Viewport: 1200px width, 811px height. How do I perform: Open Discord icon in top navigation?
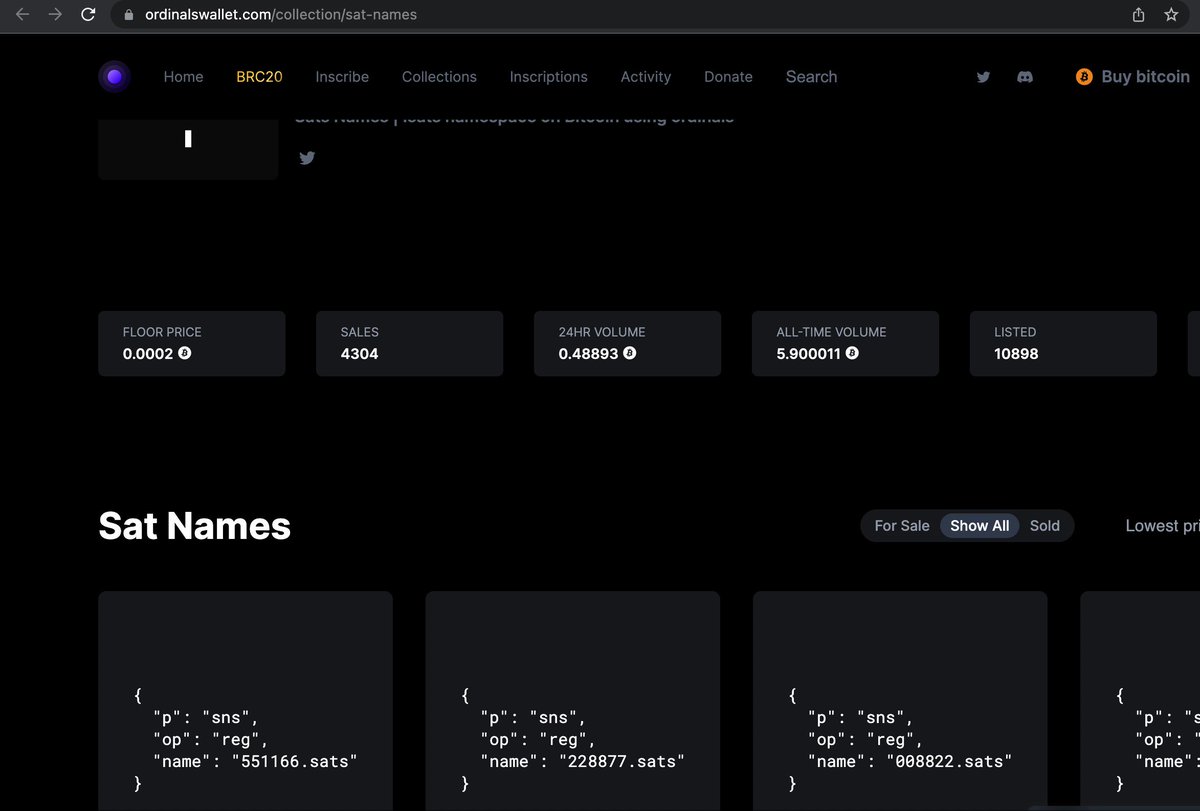pyautogui.click(x=1024, y=77)
